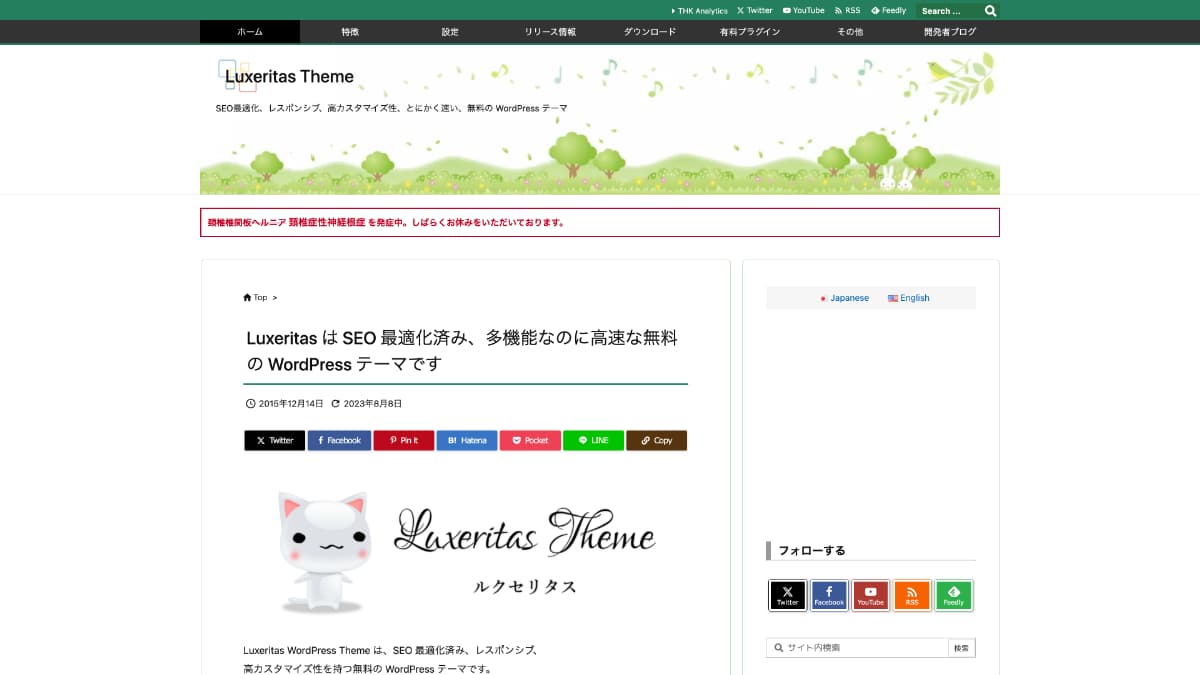Screen dimensions: 1200x675
Task: Click the Luxeritas Theme site title
Action: pos(290,77)
